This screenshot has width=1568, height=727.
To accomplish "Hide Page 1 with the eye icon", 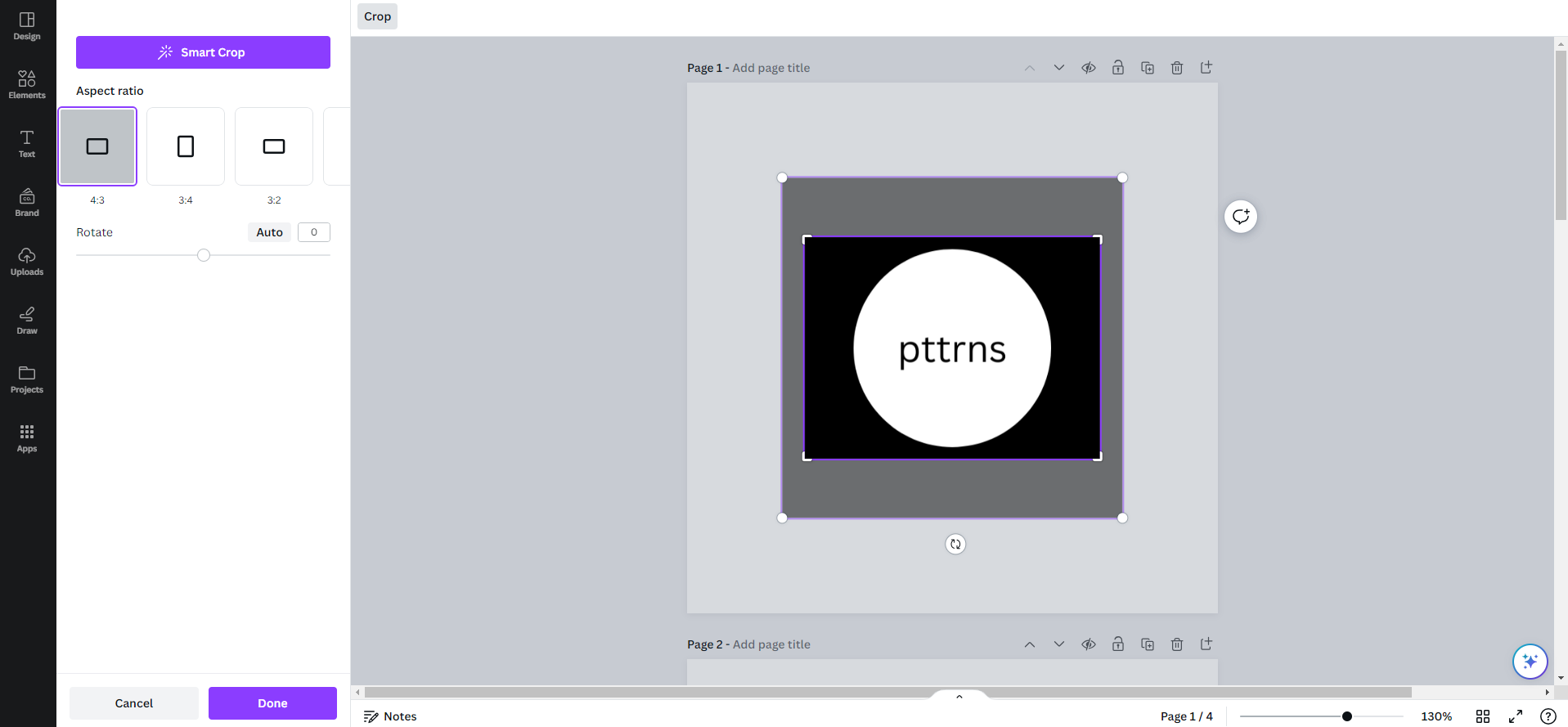I will point(1089,68).
